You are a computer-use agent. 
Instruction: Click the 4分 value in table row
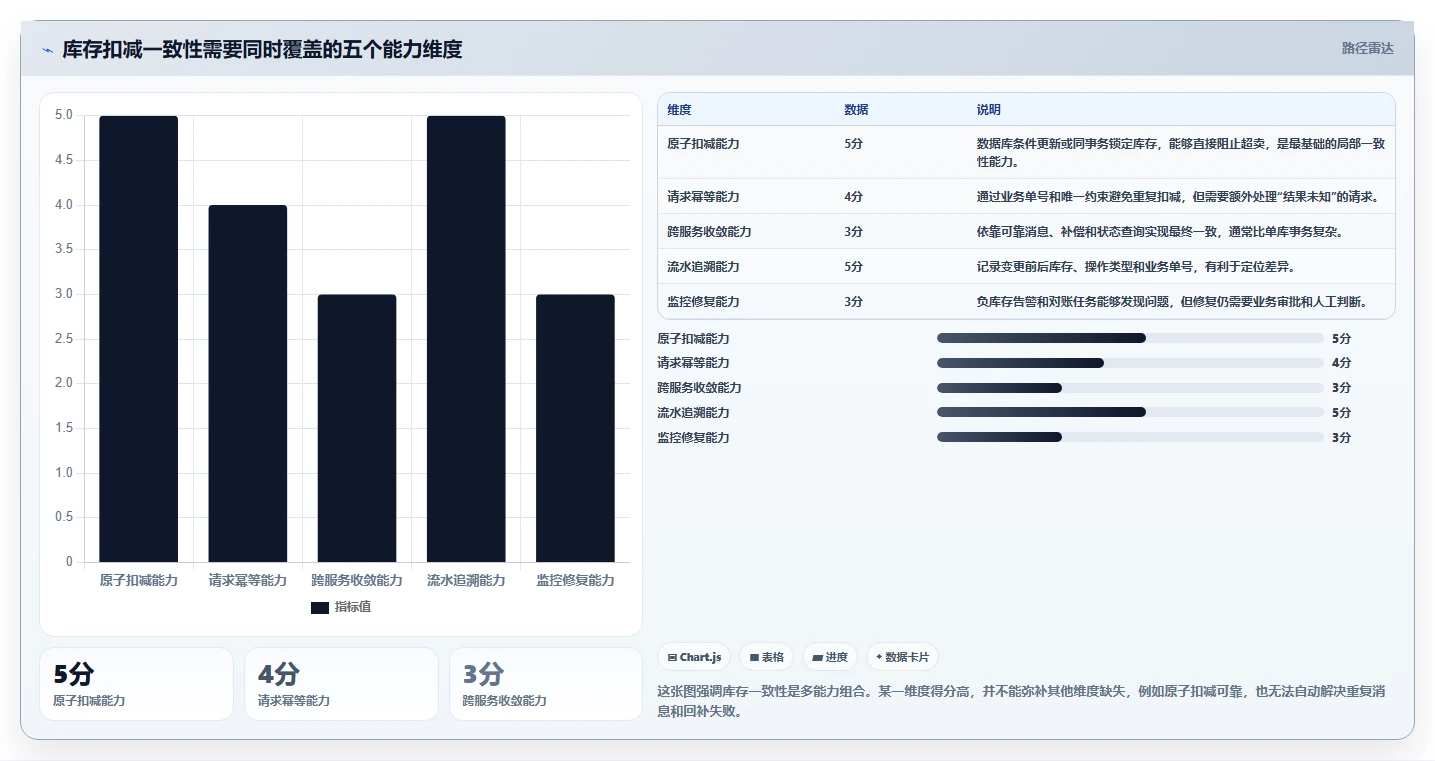click(853, 197)
